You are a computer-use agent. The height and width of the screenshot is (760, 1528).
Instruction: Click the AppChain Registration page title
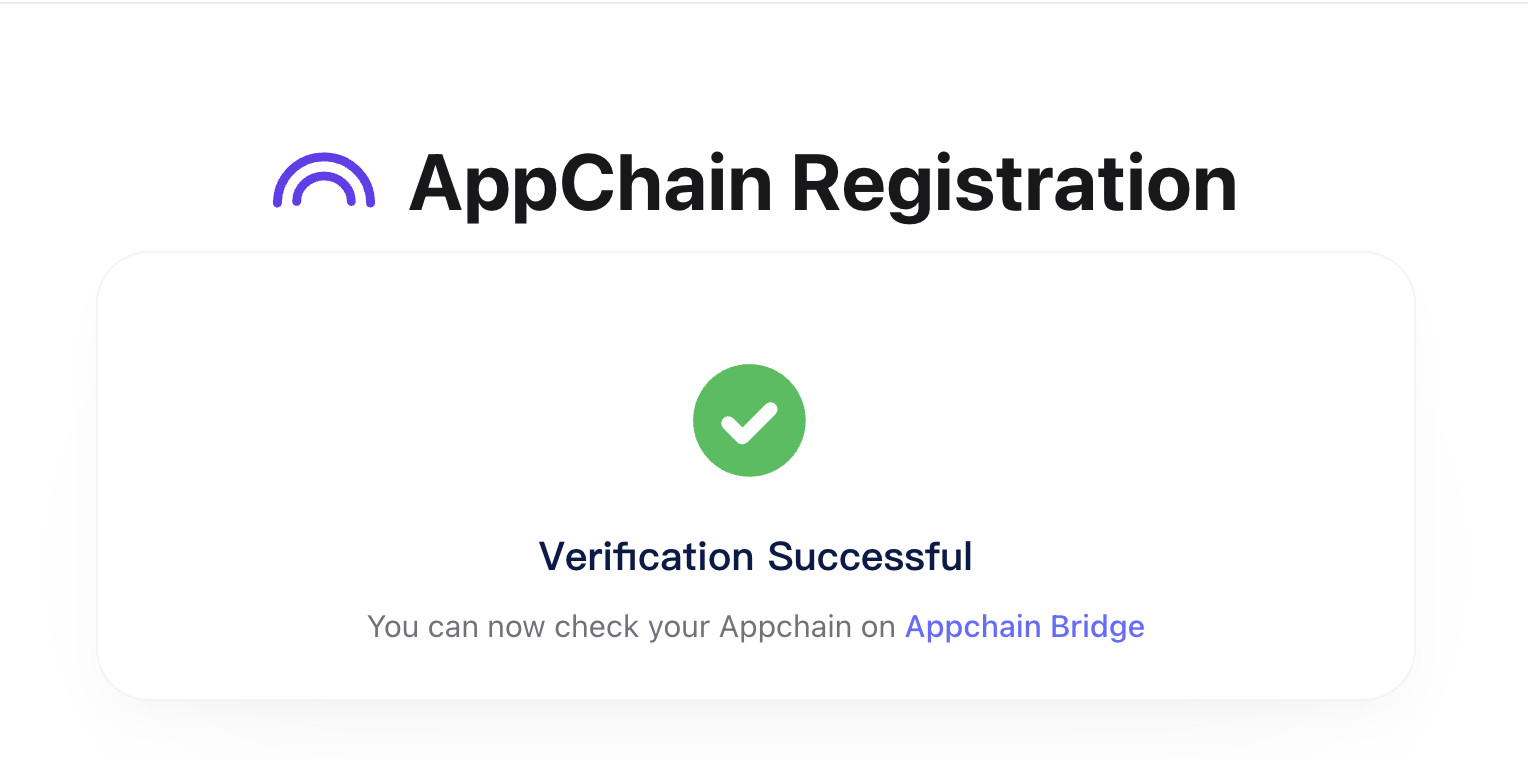pyautogui.click(x=822, y=183)
